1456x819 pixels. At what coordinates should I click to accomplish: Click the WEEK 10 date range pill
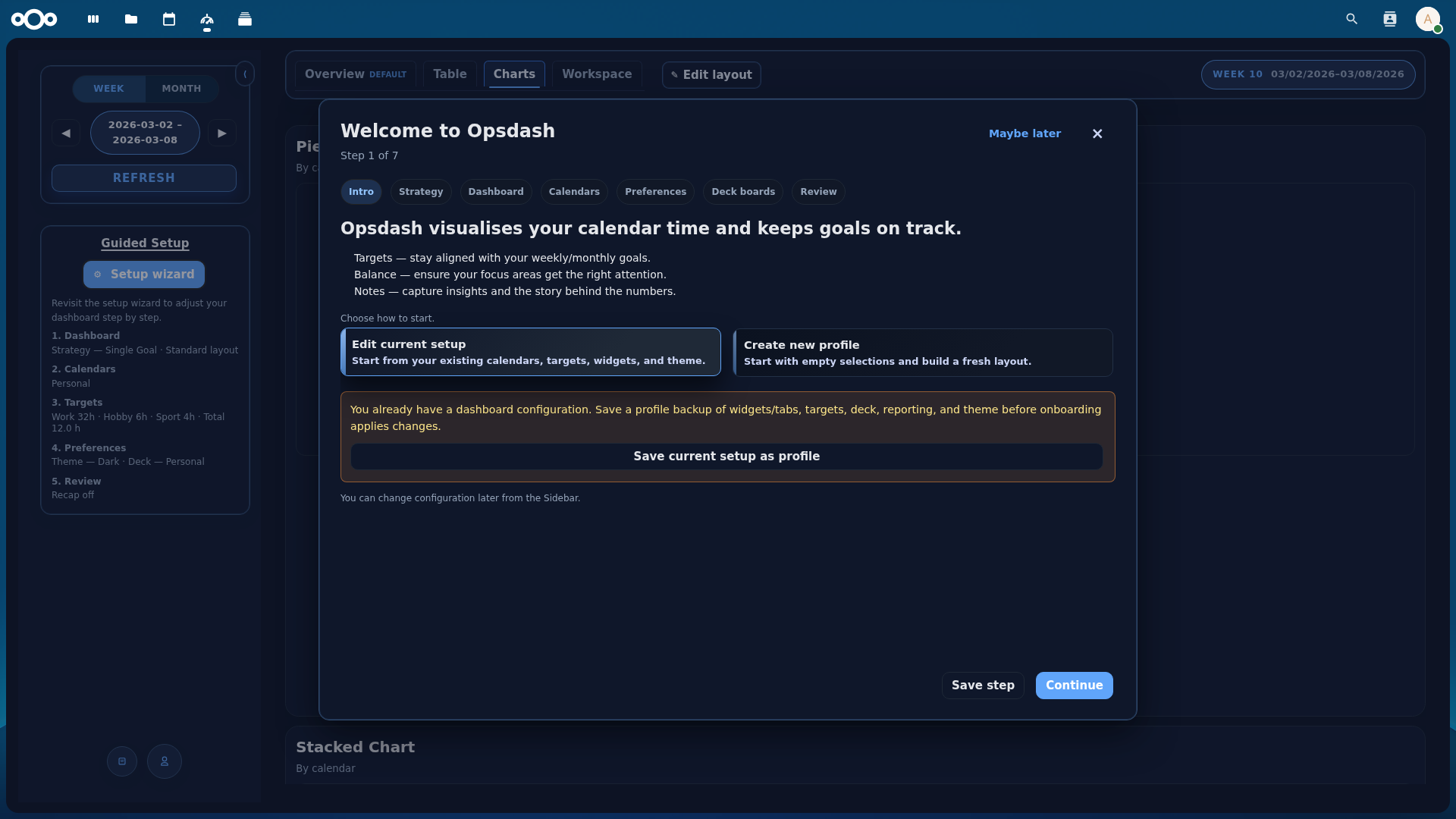coord(1308,74)
